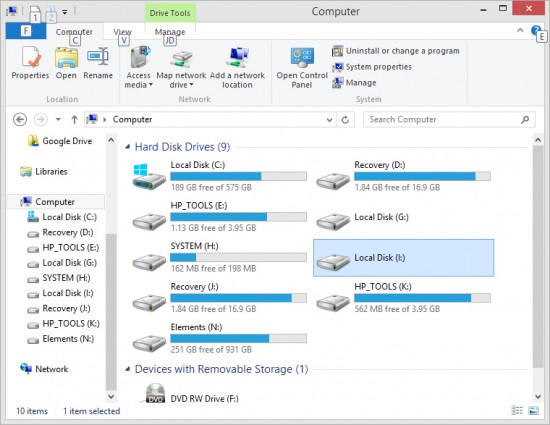Viewport: 550px width, 425px height.
Task: Select the SYSTEM (H:) drive icon
Action: click(x=149, y=262)
